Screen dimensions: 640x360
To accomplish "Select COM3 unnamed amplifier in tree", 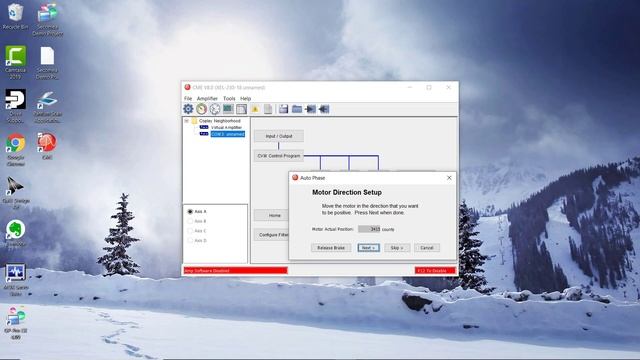I will 228,134.
